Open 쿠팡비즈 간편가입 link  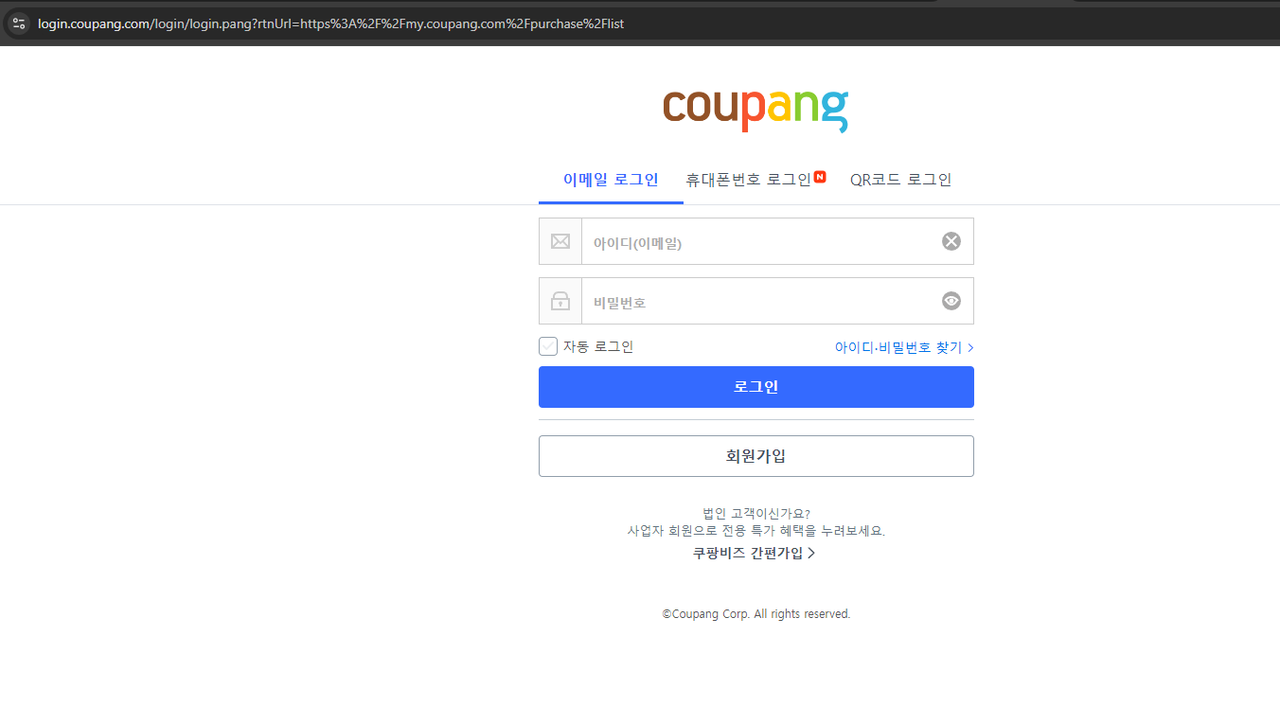click(x=755, y=553)
